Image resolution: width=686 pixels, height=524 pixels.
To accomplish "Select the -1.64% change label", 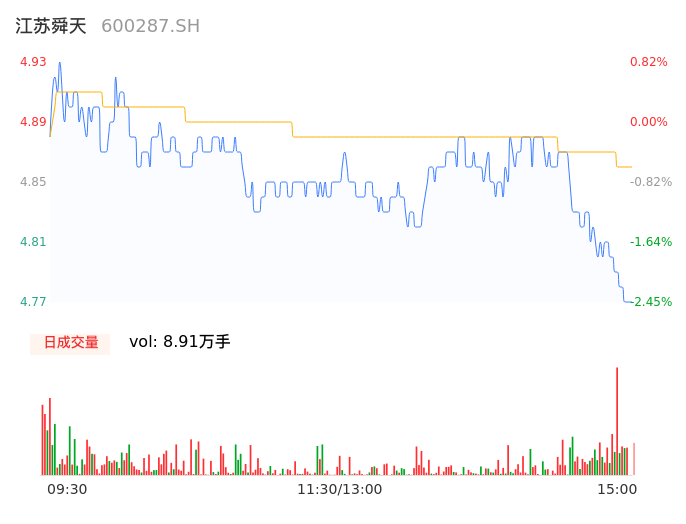I will click(648, 242).
